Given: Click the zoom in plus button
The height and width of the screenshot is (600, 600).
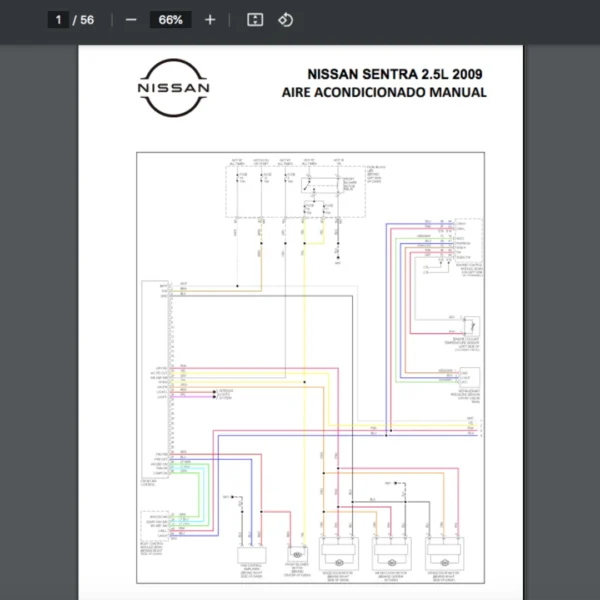Looking at the screenshot, I should [x=209, y=20].
